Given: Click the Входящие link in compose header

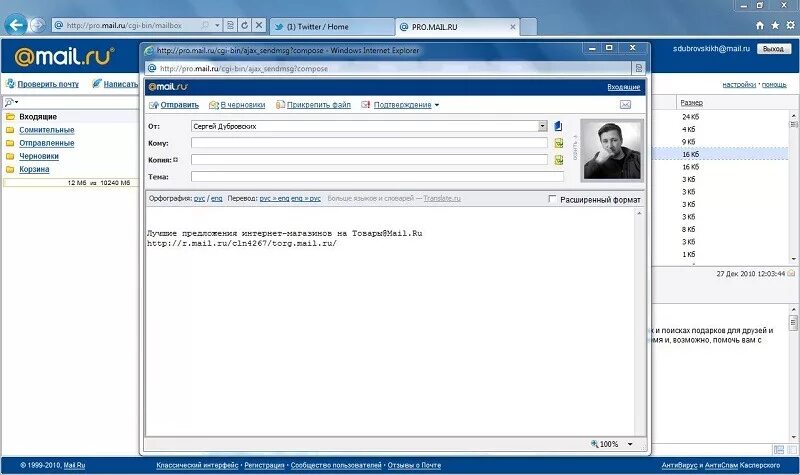Looking at the screenshot, I should [x=623, y=87].
